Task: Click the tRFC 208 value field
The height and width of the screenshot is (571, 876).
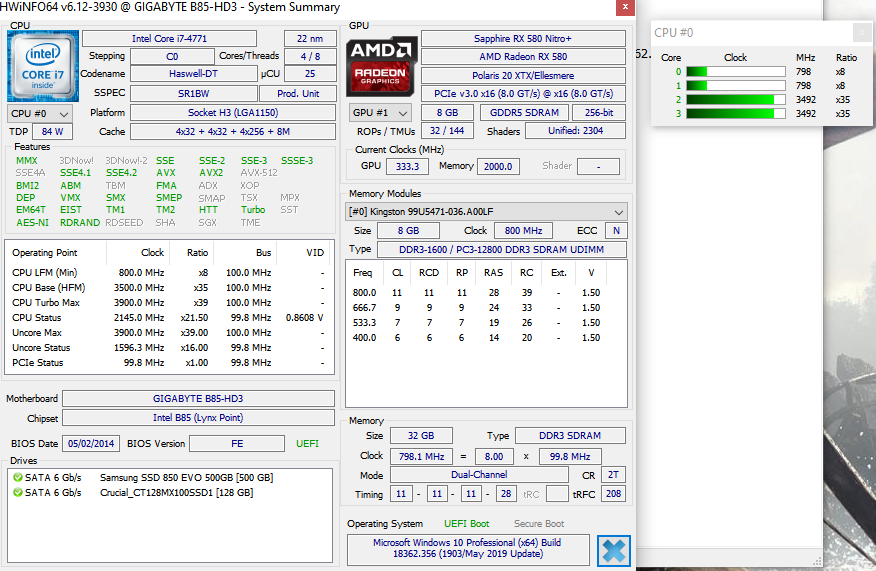Action: point(613,494)
